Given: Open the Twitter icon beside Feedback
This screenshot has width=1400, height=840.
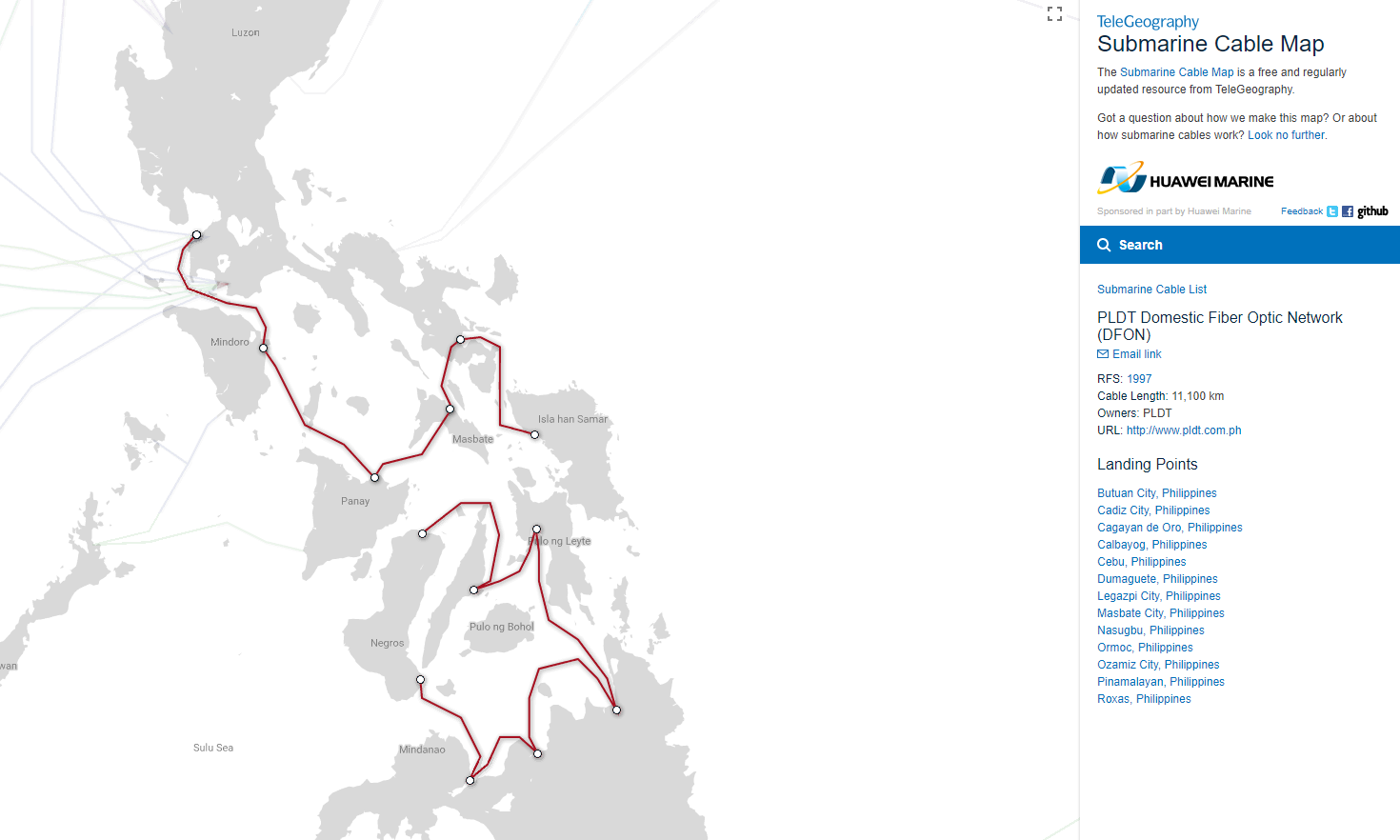Looking at the screenshot, I should coord(1332,211).
